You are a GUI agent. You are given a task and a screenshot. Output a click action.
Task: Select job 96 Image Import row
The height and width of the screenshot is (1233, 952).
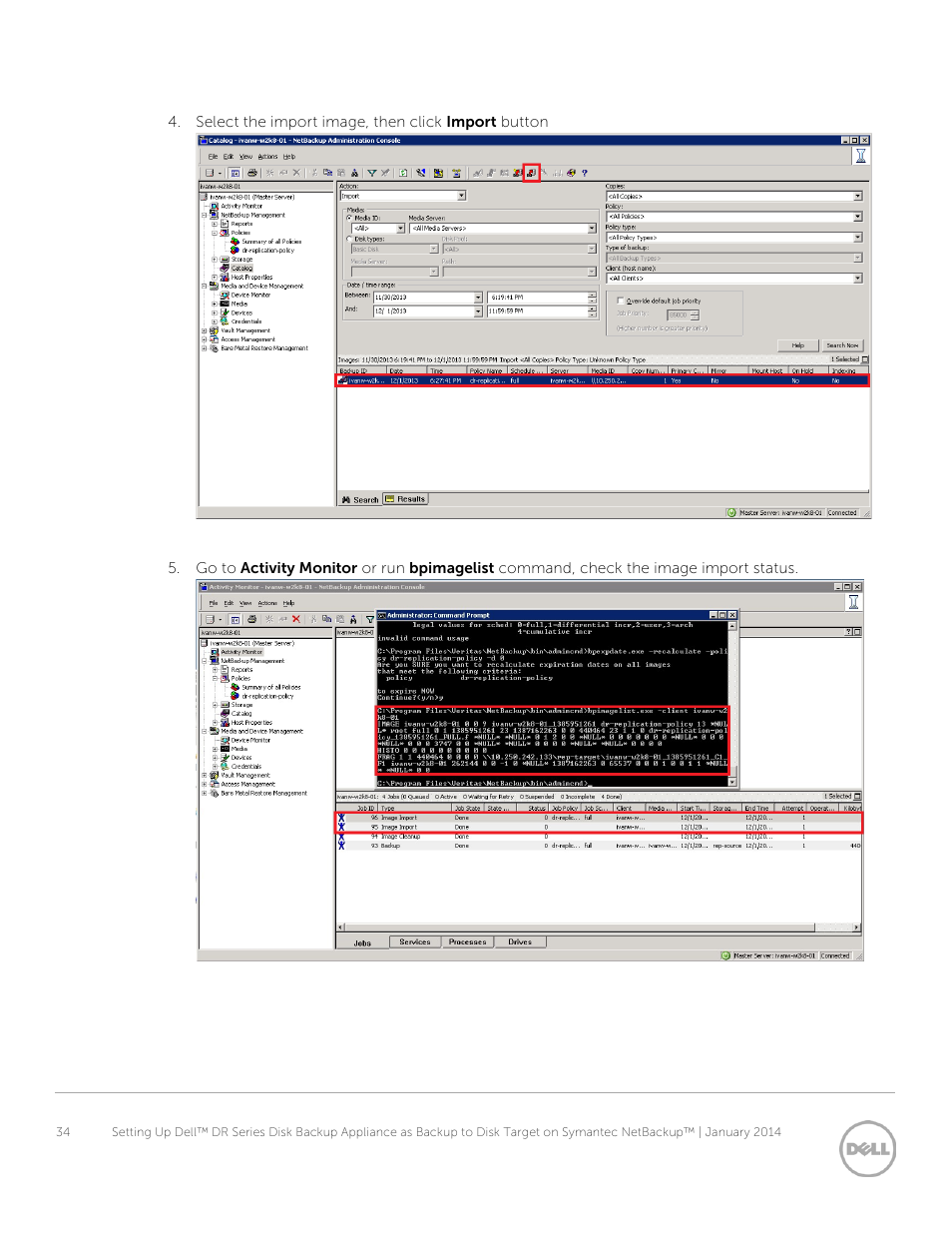(x=599, y=818)
